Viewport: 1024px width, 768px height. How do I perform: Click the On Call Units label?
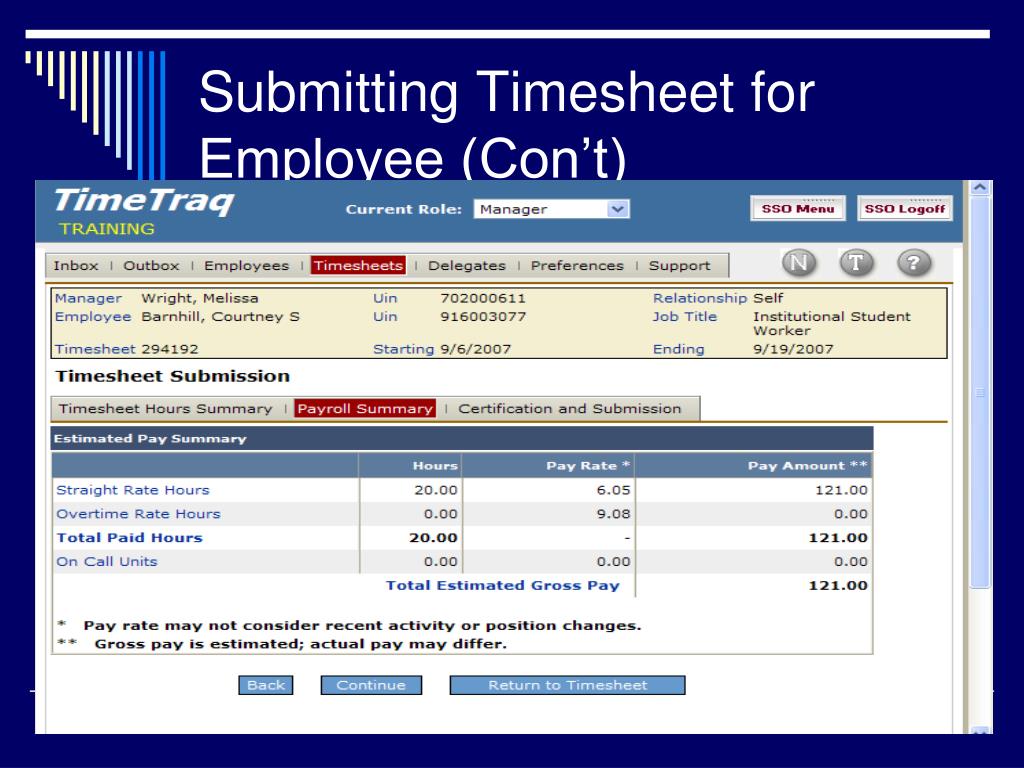pyautogui.click(x=106, y=562)
